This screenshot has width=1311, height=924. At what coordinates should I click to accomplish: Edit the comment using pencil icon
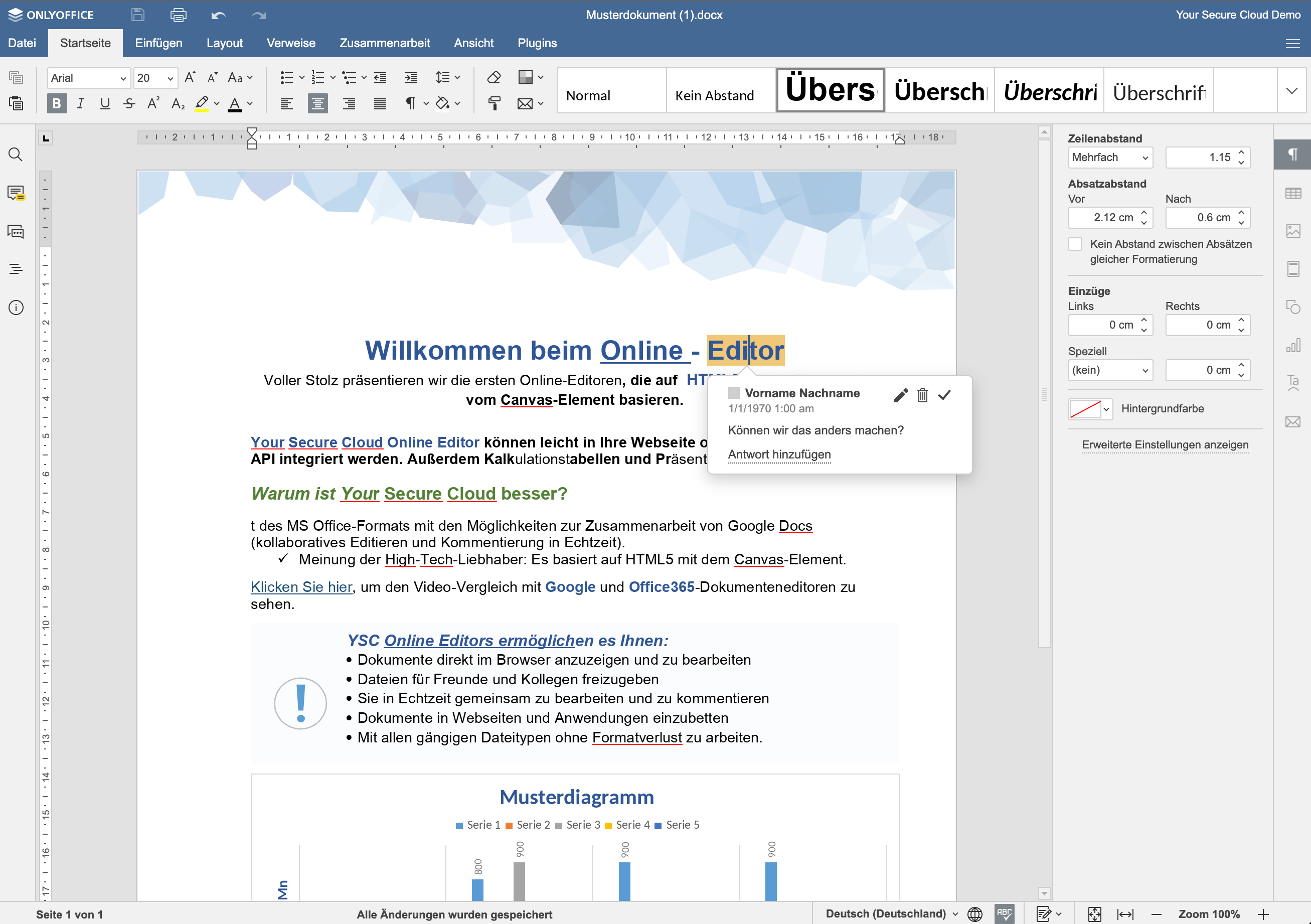point(900,395)
